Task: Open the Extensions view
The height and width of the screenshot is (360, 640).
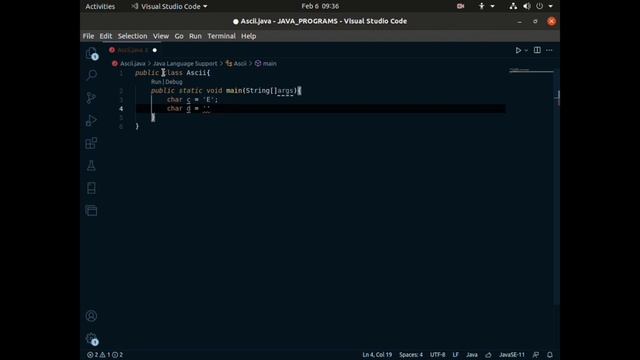Action: [x=91, y=143]
